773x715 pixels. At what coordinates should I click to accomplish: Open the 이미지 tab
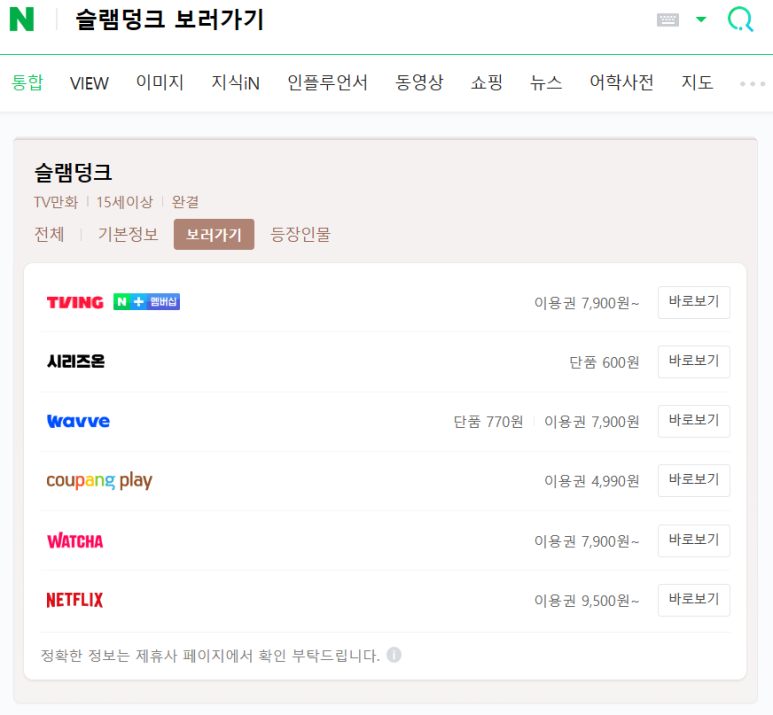tap(160, 82)
